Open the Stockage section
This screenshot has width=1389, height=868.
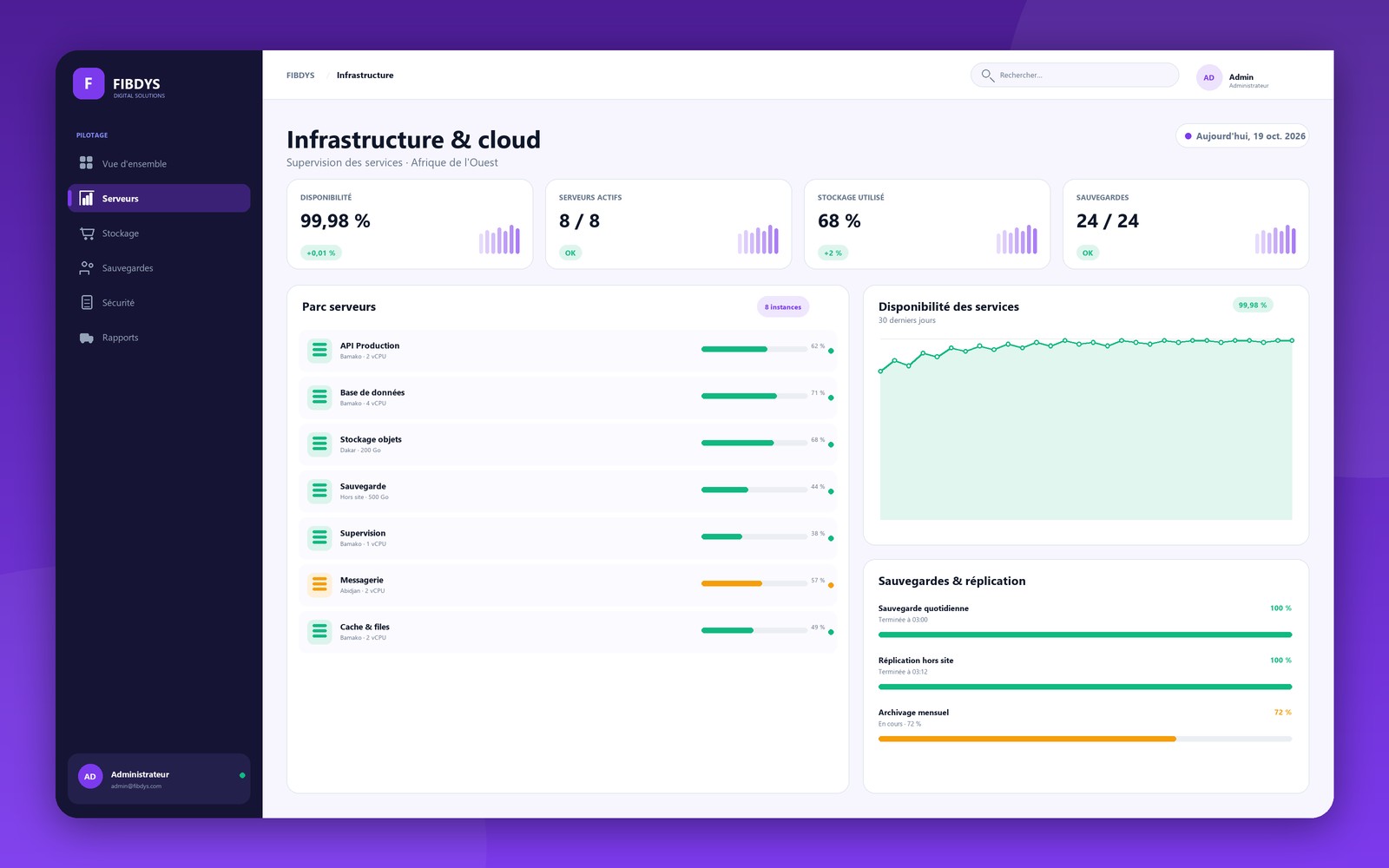click(x=159, y=233)
